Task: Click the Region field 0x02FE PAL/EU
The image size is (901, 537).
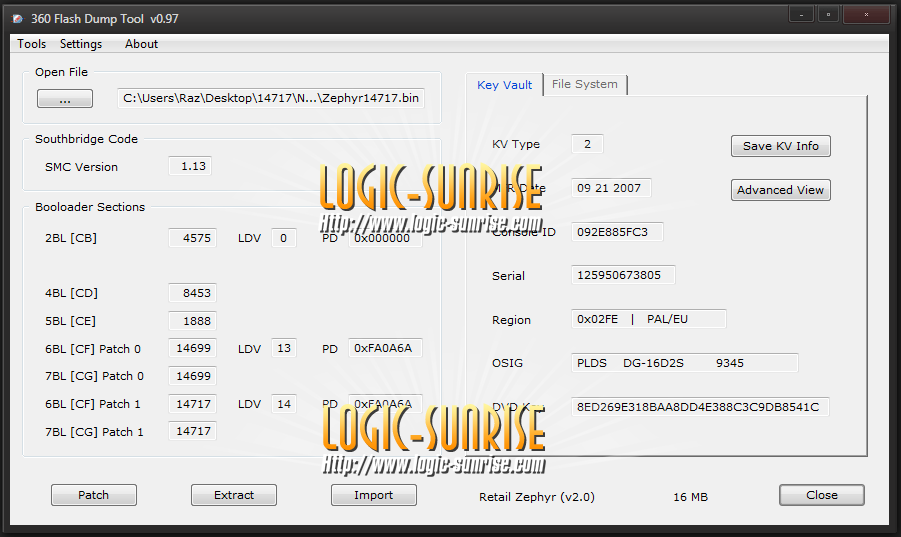Action: pyautogui.click(x=649, y=319)
